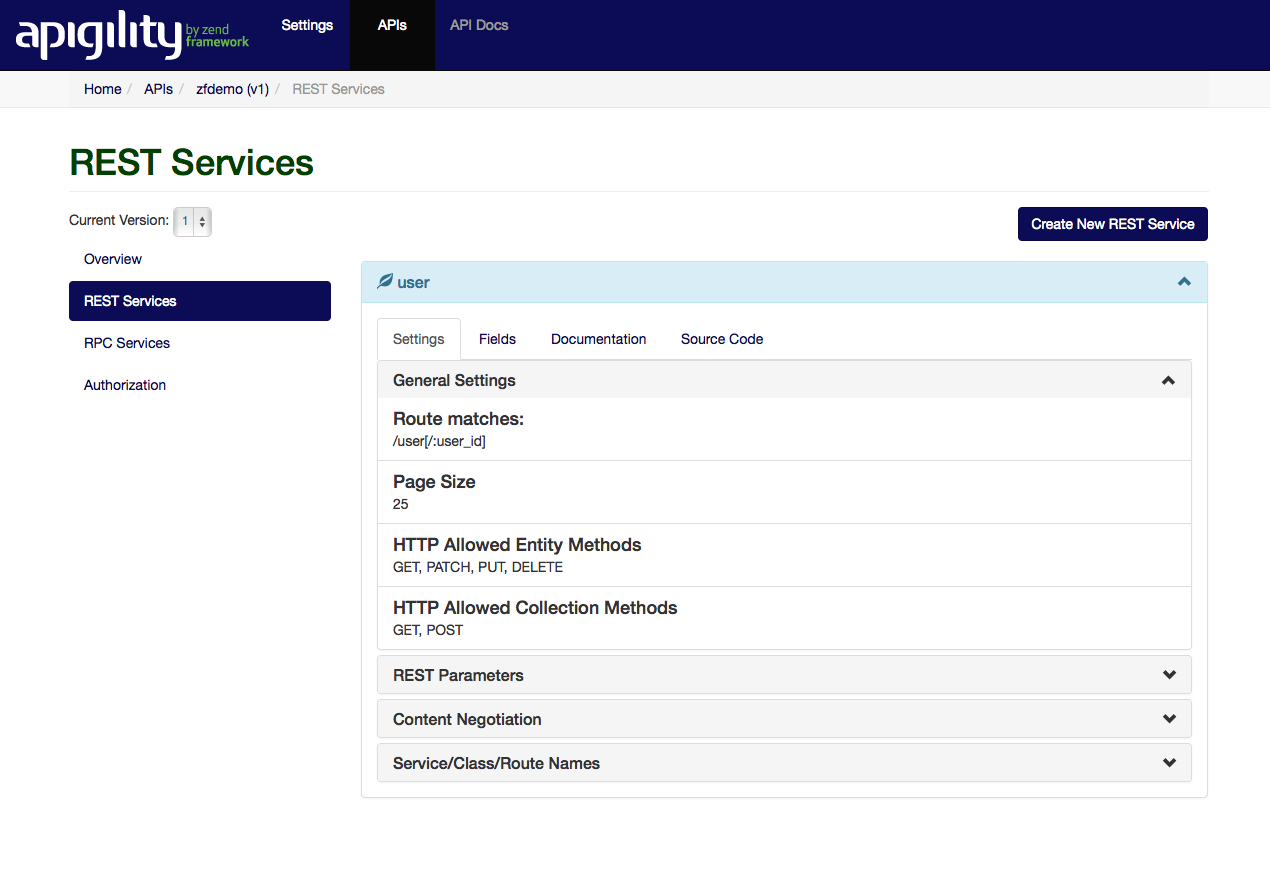Expand the Content Negotiation section
1270x870 pixels.
click(1169, 719)
